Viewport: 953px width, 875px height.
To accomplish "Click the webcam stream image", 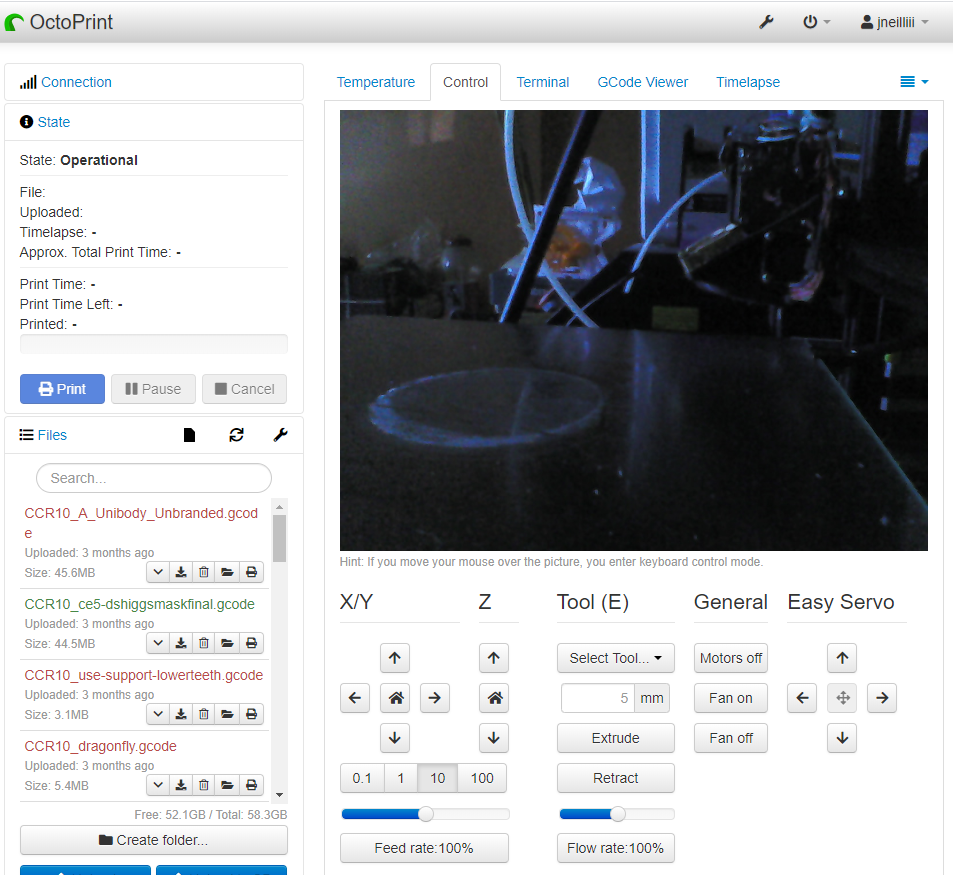I will coord(633,330).
